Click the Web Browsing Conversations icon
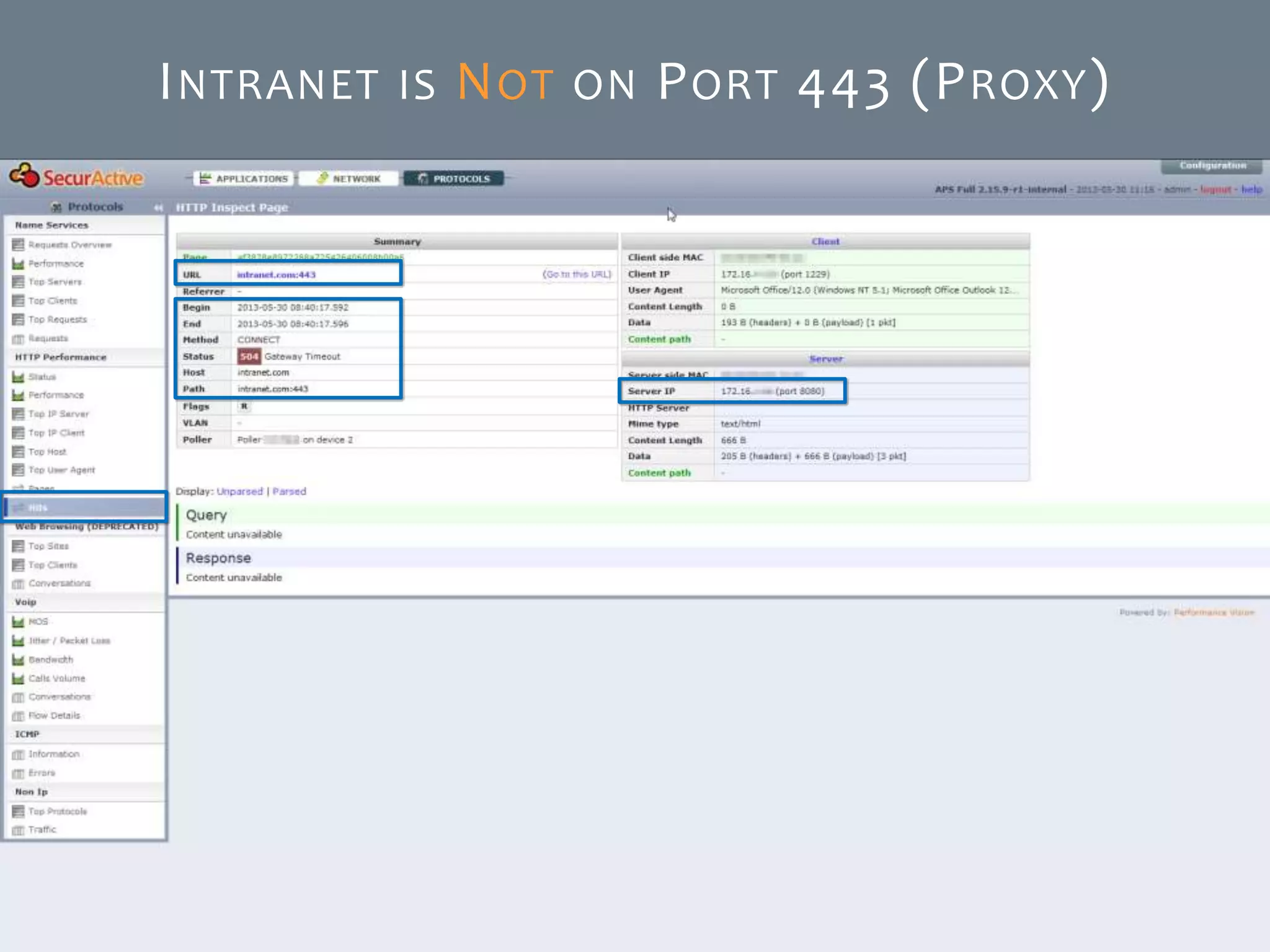1270x952 pixels. point(18,584)
